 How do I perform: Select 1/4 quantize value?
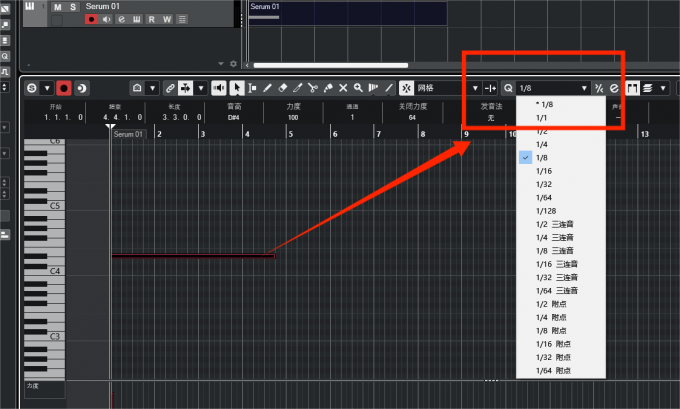[x=561, y=144]
